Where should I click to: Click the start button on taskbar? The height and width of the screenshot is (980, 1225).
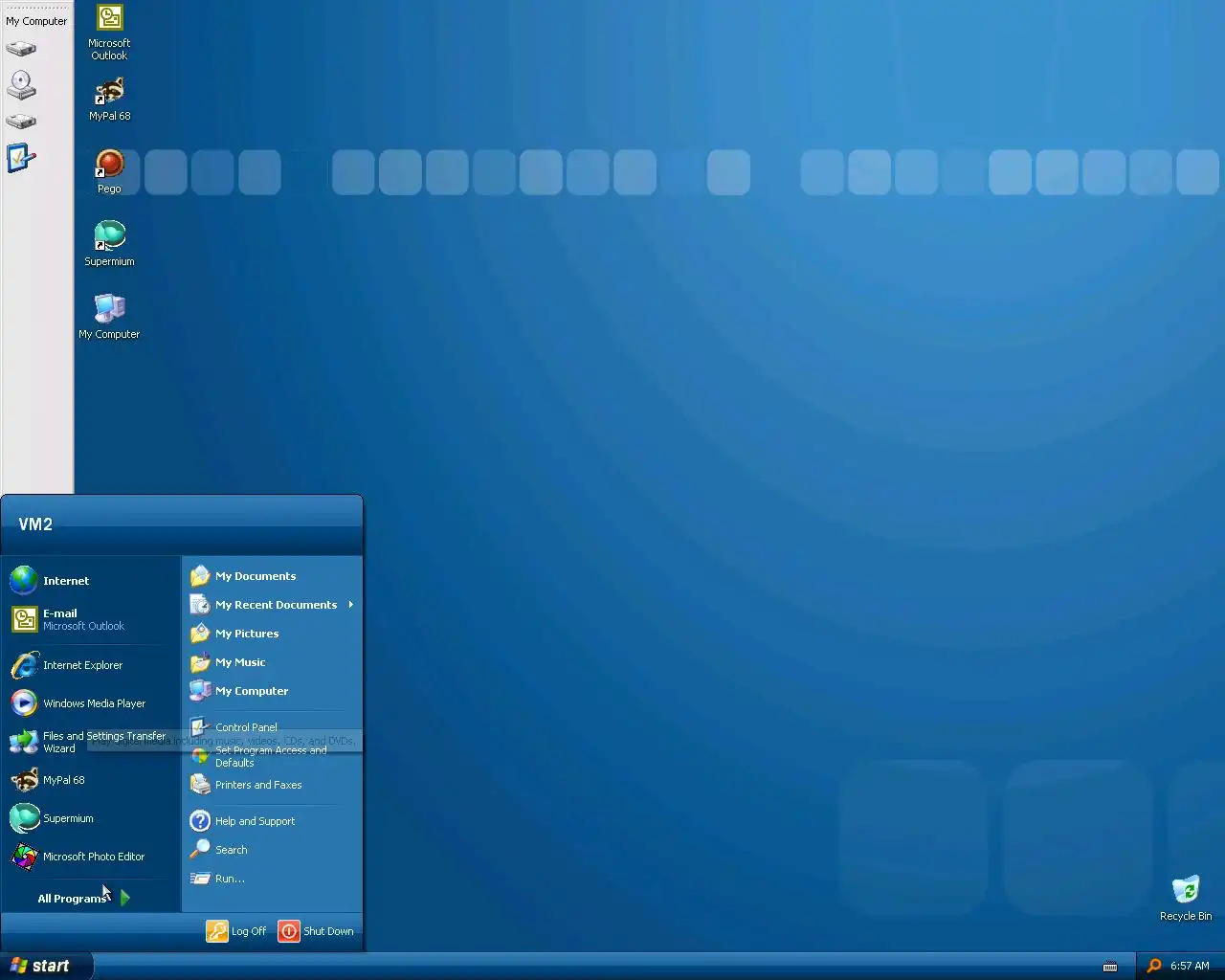(x=46, y=966)
